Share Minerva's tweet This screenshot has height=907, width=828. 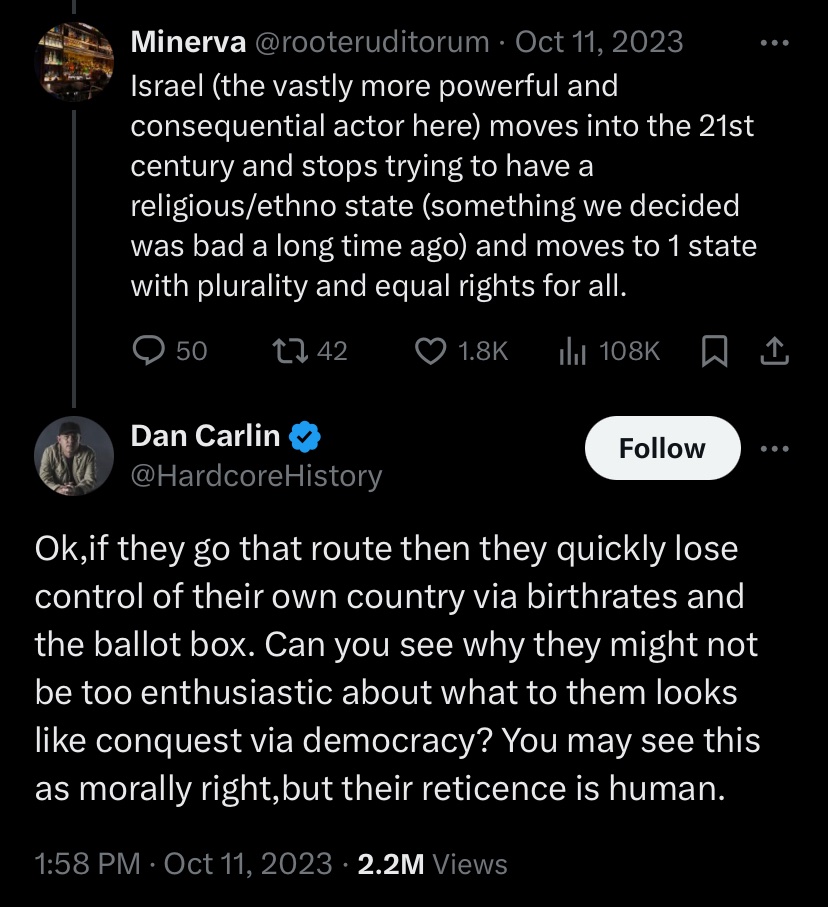point(775,350)
